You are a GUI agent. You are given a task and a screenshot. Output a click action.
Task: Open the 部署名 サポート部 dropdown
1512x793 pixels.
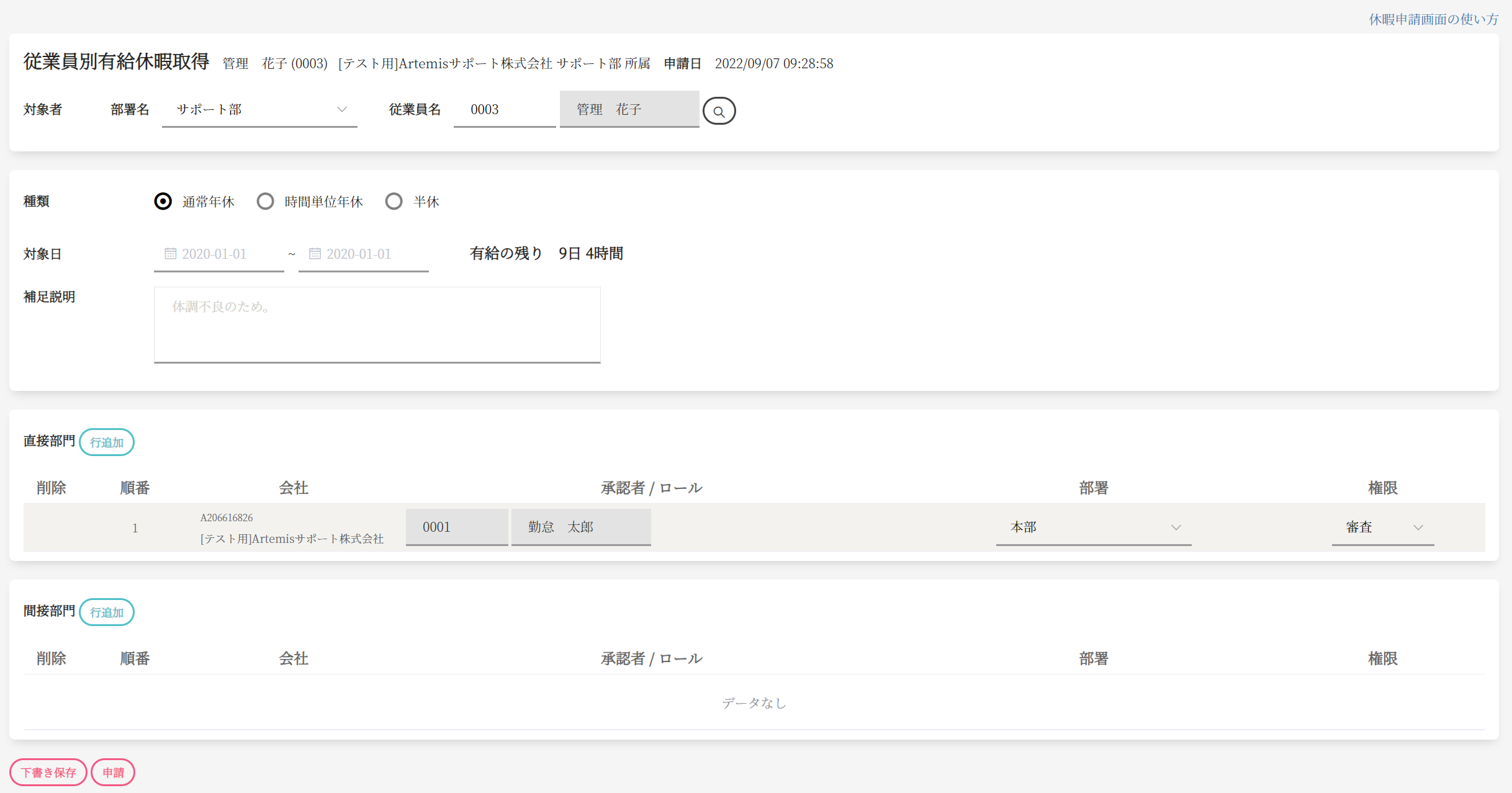click(x=259, y=110)
